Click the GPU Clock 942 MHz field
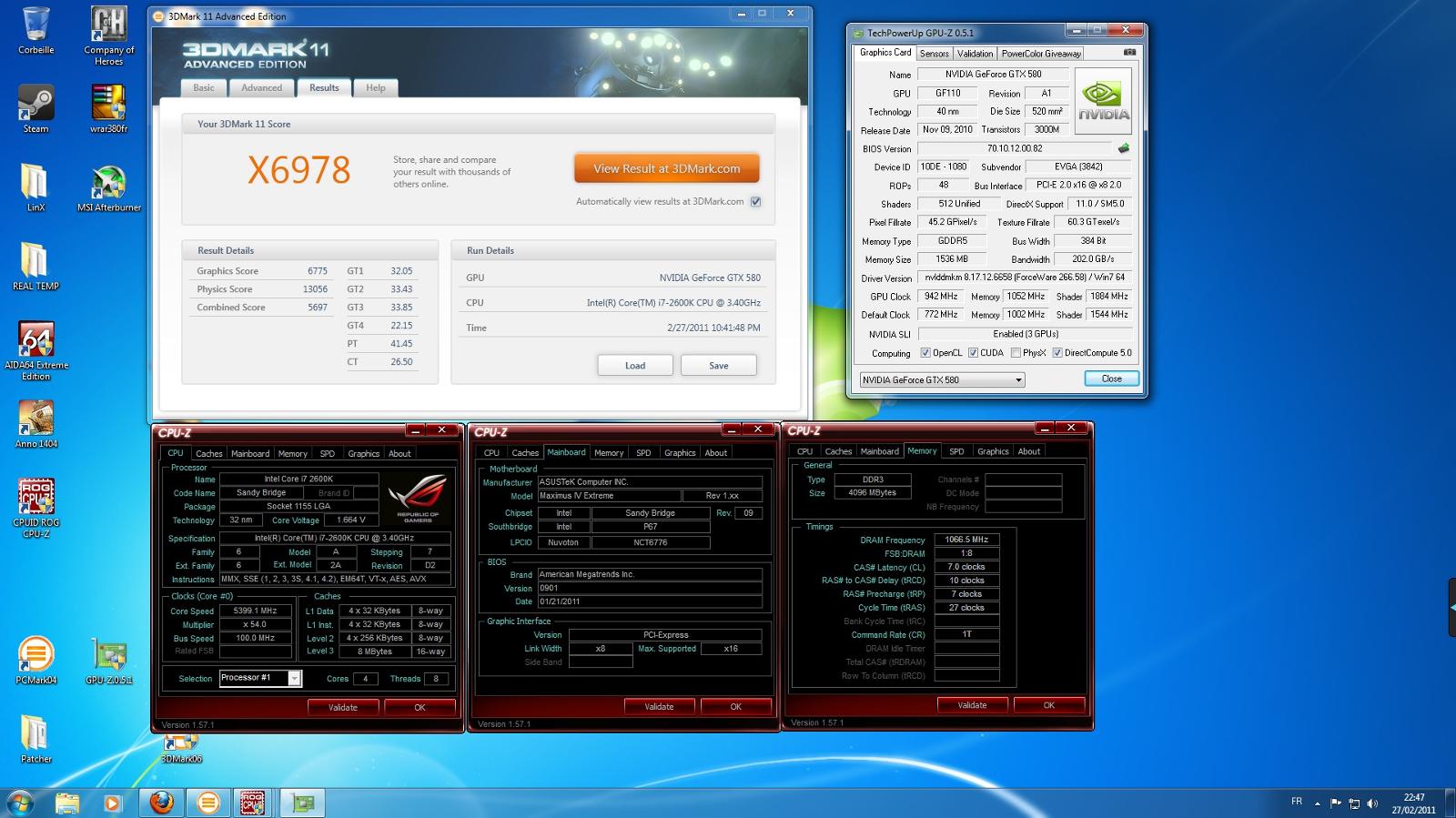The image size is (1456, 818). point(941,296)
